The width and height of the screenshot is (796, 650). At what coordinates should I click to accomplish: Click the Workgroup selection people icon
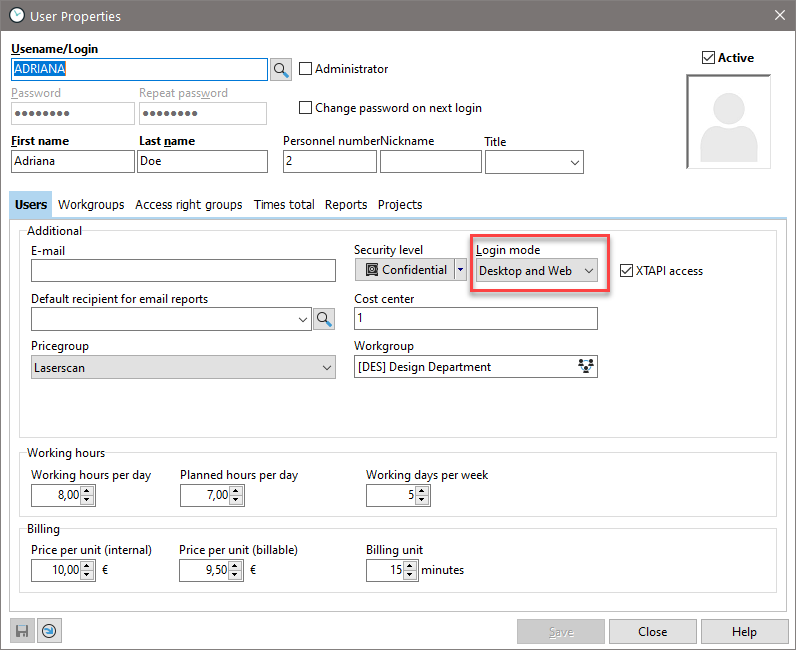[586, 367]
